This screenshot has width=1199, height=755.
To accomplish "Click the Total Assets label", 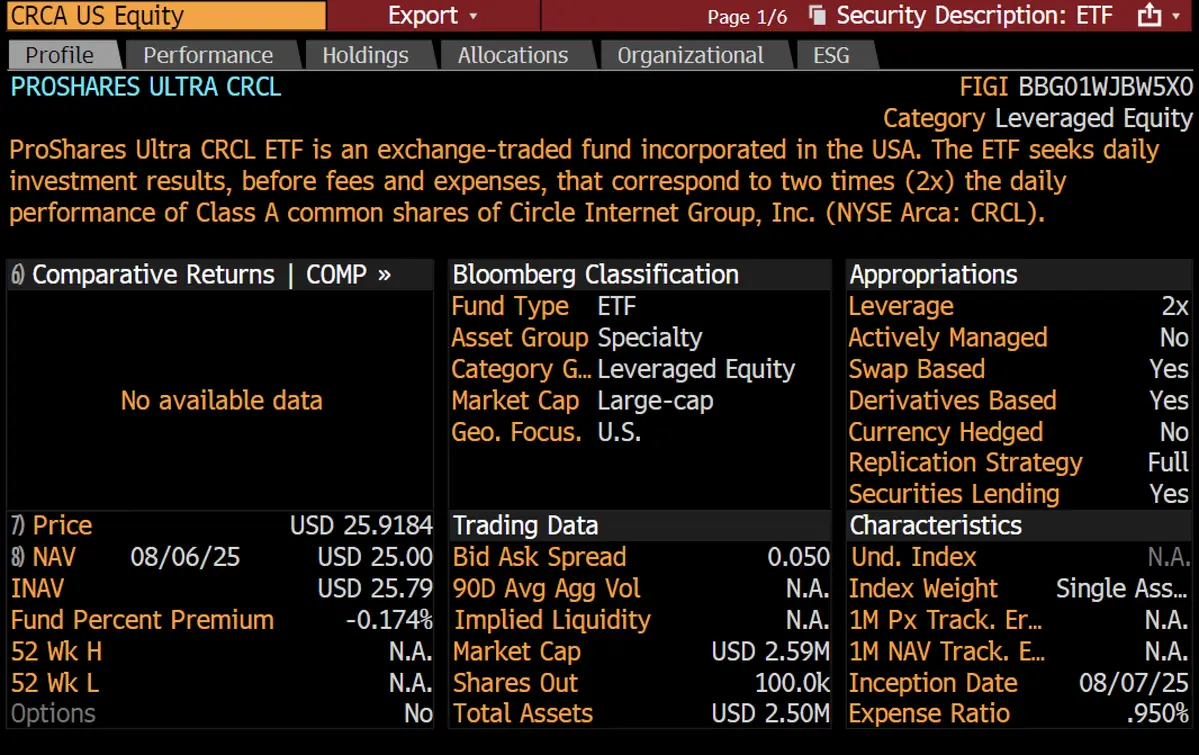I will pyautogui.click(x=523, y=714).
